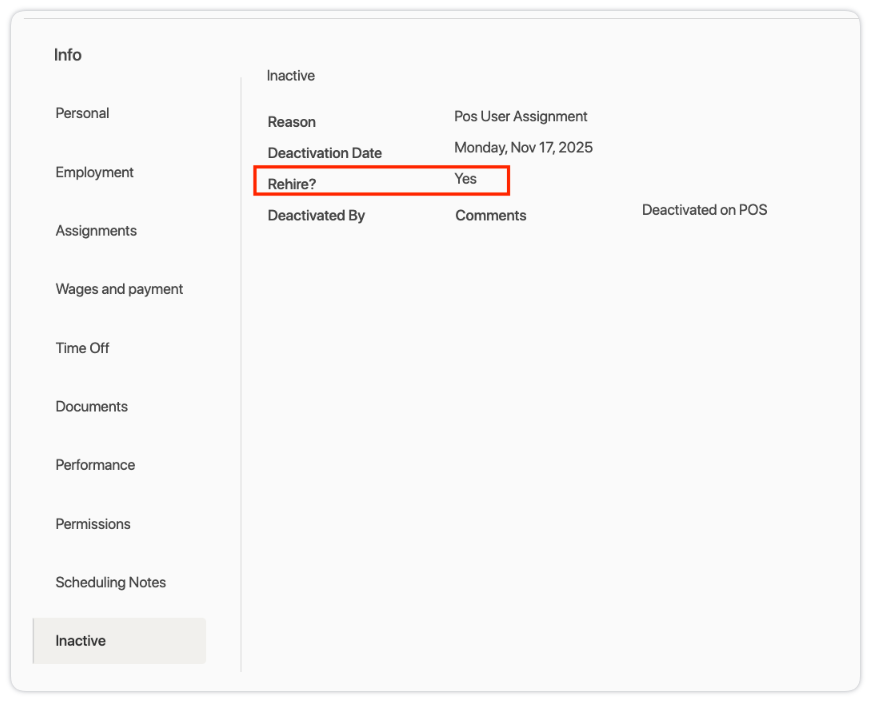Switch to the Employment section
Image resolution: width=871 pixels, height=702 pixels.
click(x=95, y=172)
